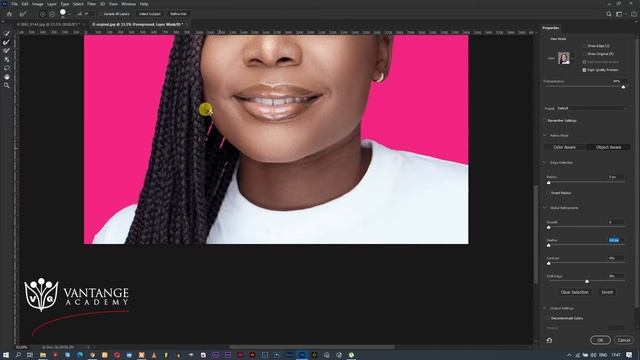Toggle Remember Settings checkbox
The image size is (640, 360).
(545, 120)
